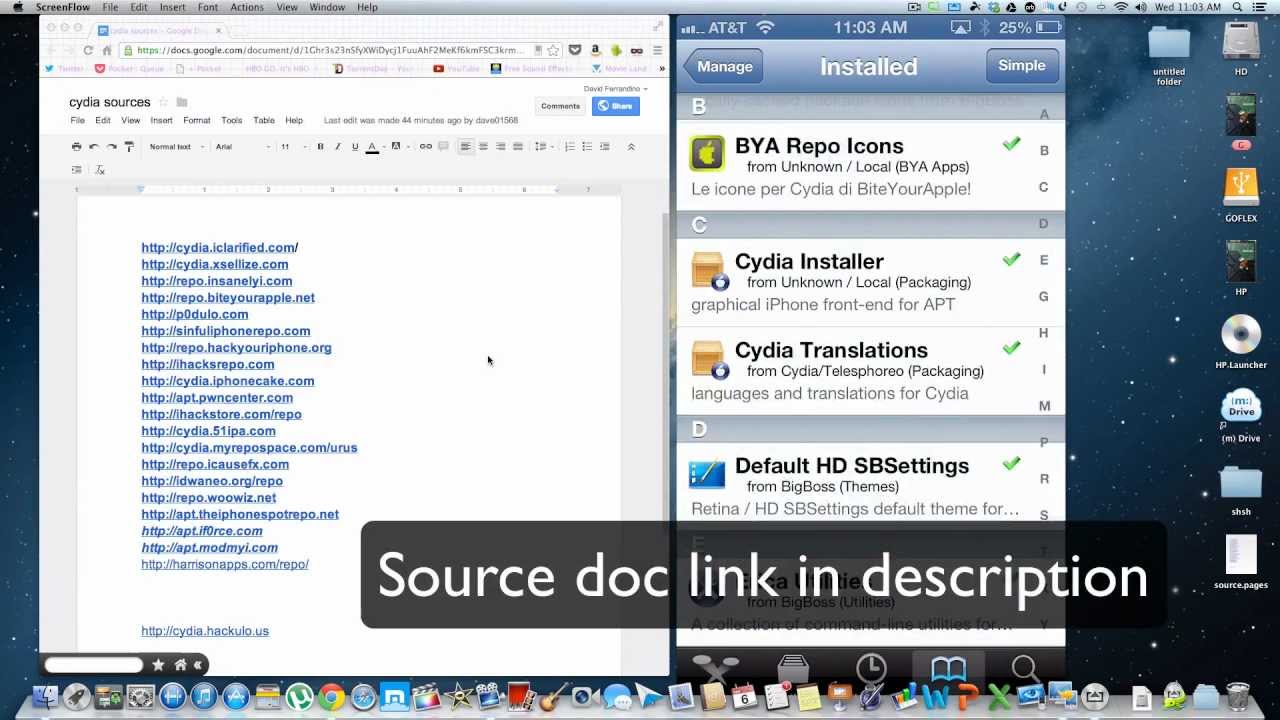Decrease indent in Docs toolbar
The height and width of the screenshot is (720, 1280).
[x=605, y=147]
